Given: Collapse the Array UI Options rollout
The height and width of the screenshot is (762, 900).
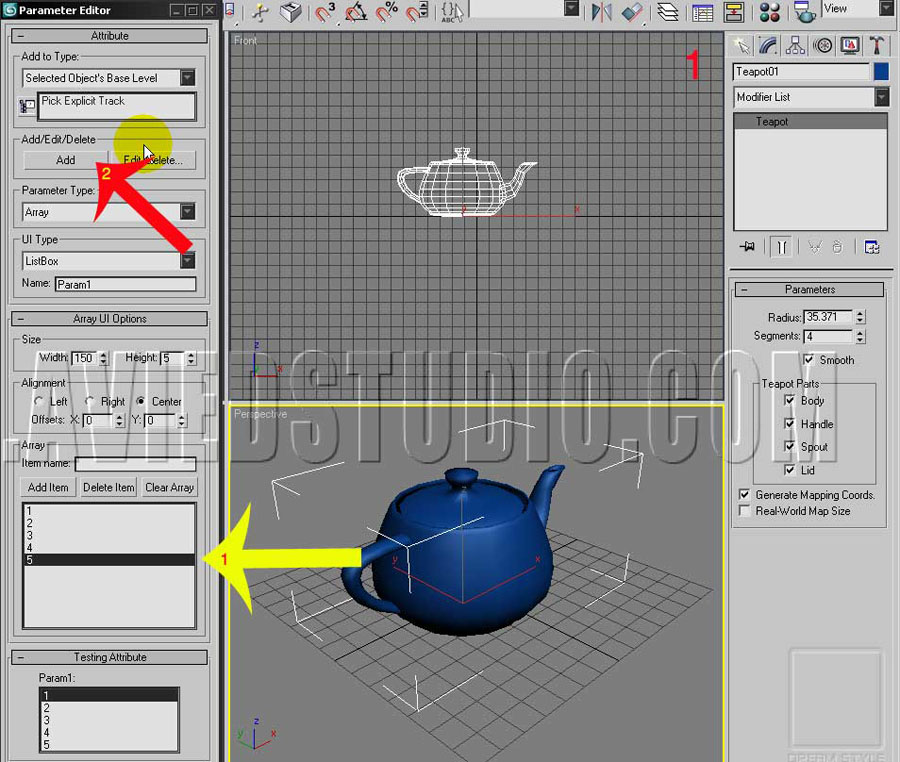Looking at the screenshot, I should (109, 318).
